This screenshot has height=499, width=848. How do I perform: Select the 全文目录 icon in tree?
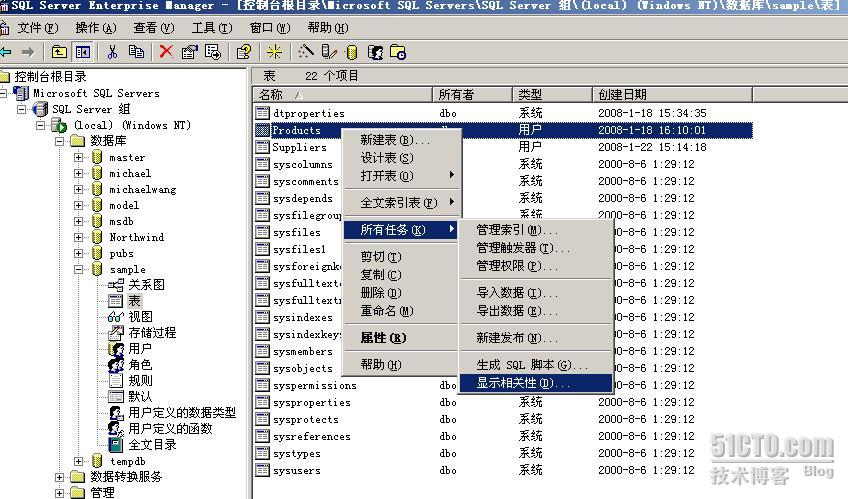pos(116,445)
